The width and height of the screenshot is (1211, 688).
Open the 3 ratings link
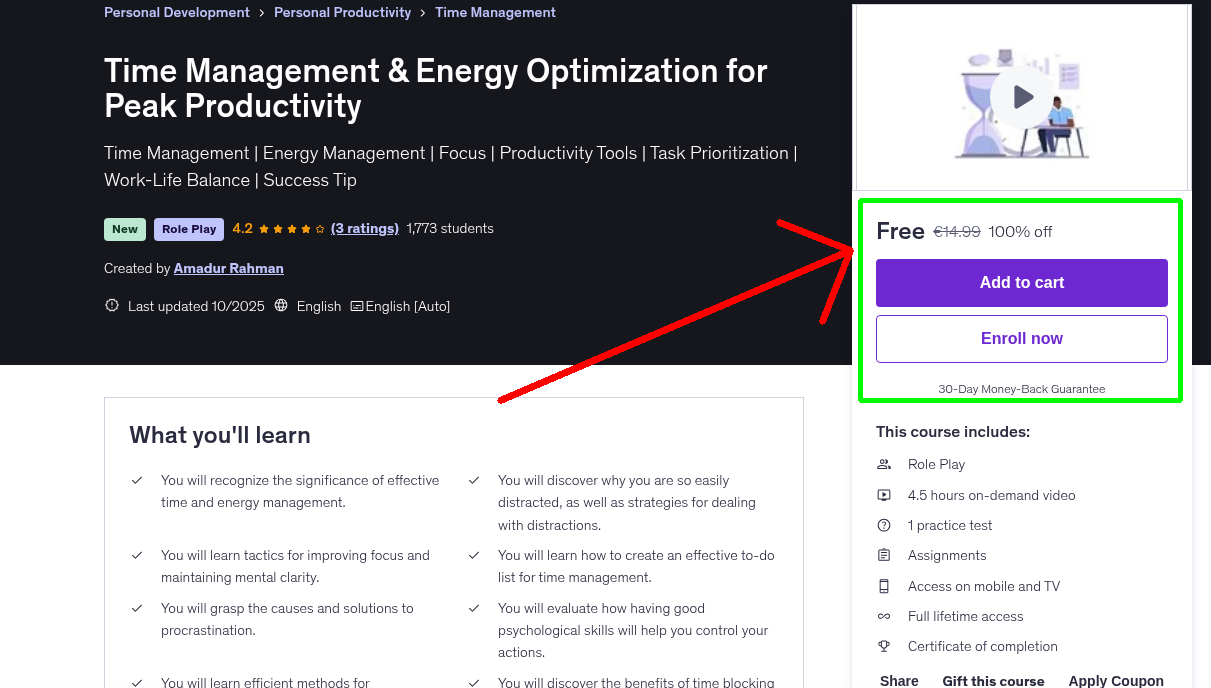(364, 228)
